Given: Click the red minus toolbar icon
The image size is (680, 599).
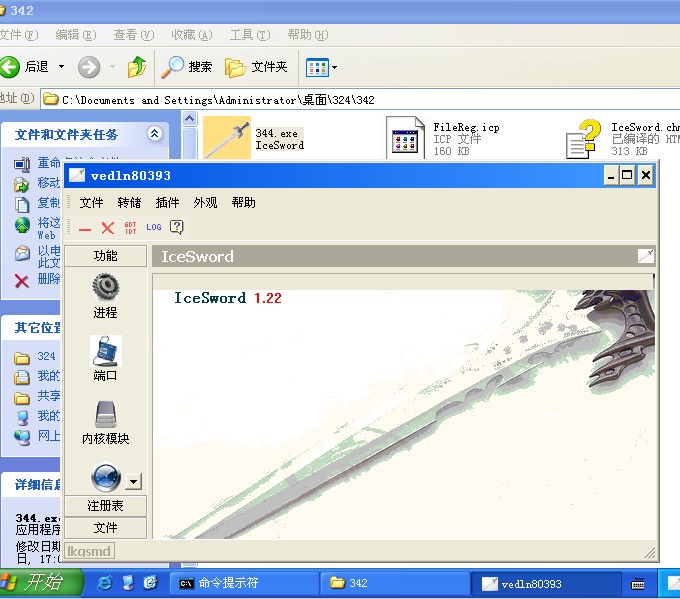Looking at the screenshot, I should pos(85,229).
